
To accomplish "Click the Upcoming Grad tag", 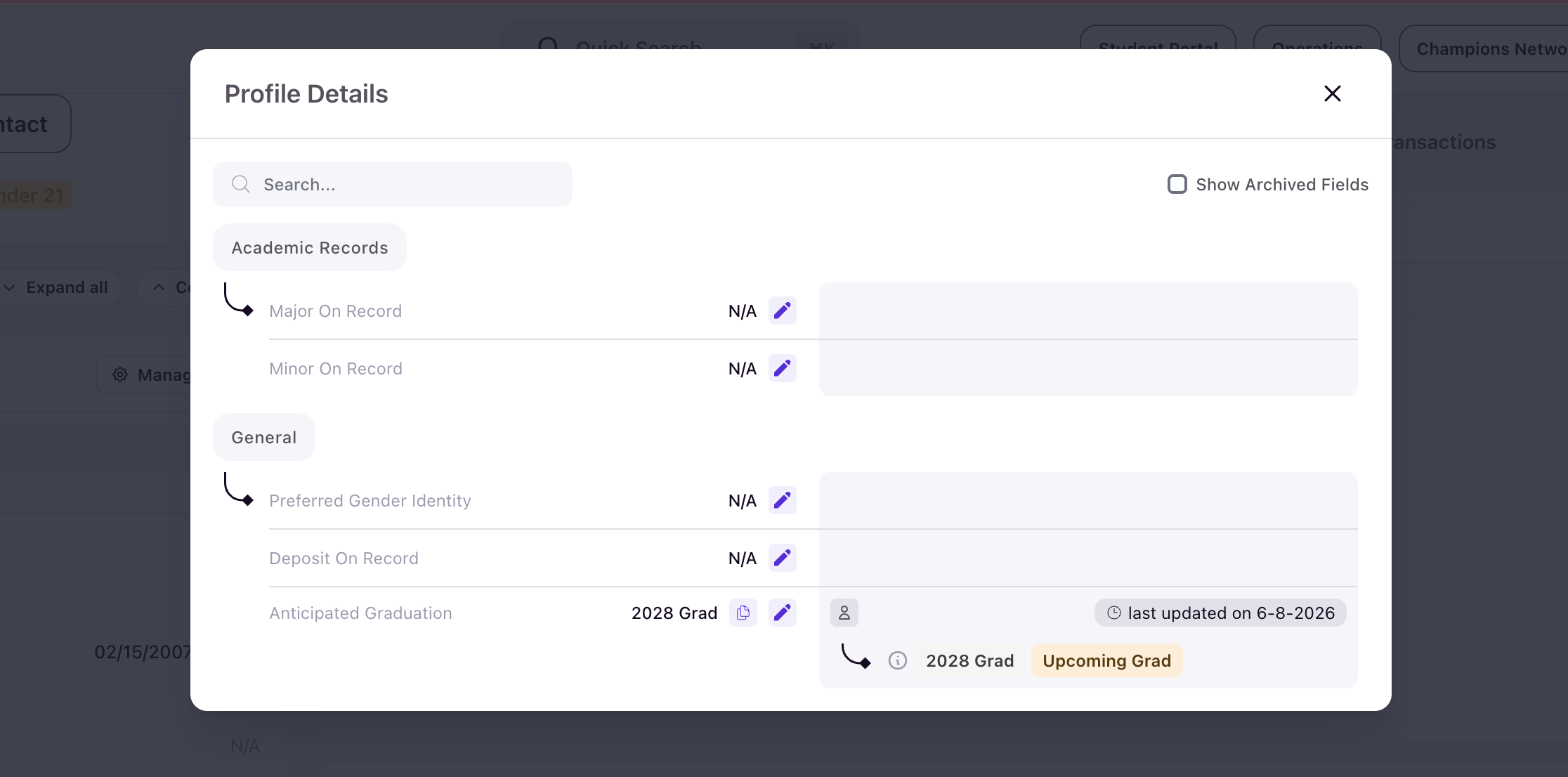I will point(1106,660).
